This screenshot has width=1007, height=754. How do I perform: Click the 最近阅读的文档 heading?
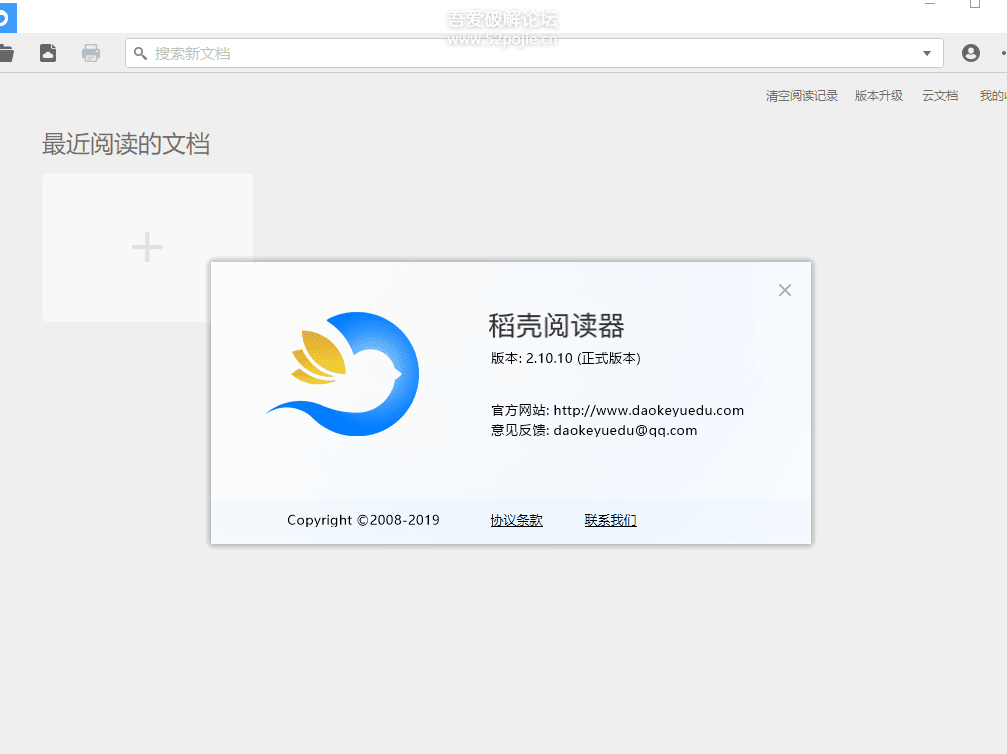coord(125,144)
